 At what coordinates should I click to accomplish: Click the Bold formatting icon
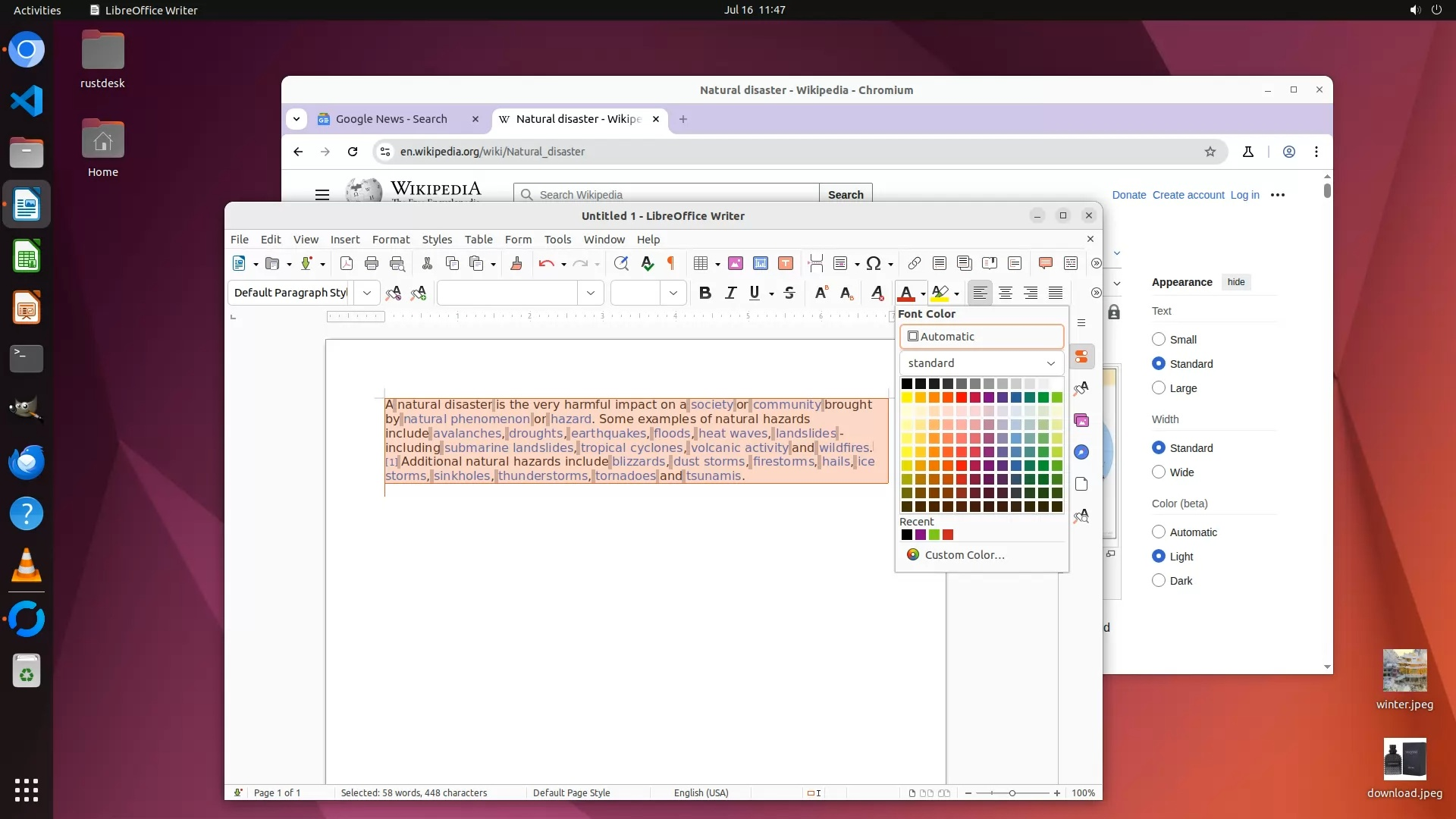704,293
